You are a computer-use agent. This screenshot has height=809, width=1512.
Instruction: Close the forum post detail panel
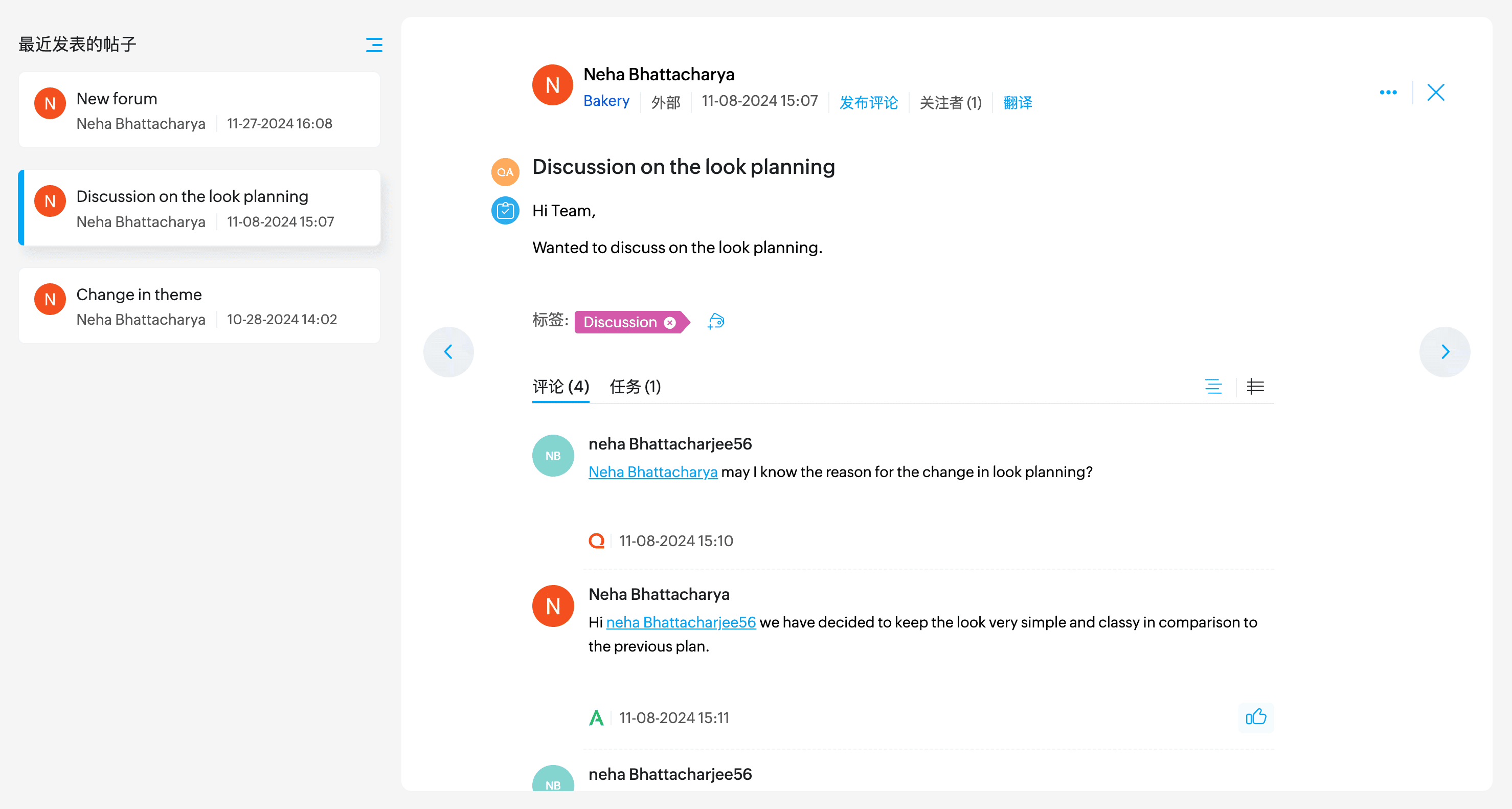click(1435, 92)
